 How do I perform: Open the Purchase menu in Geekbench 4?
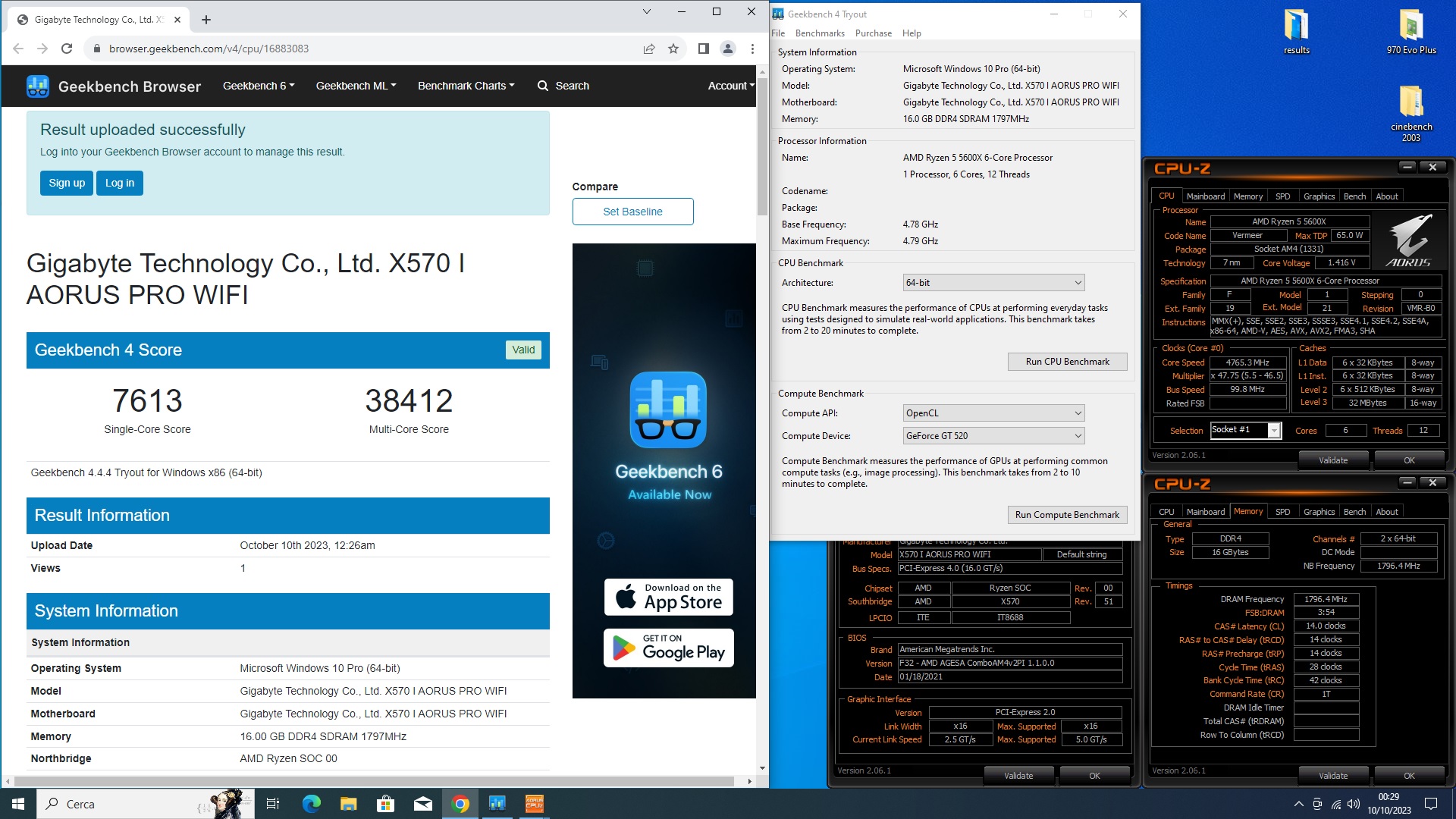pos(873,33)
